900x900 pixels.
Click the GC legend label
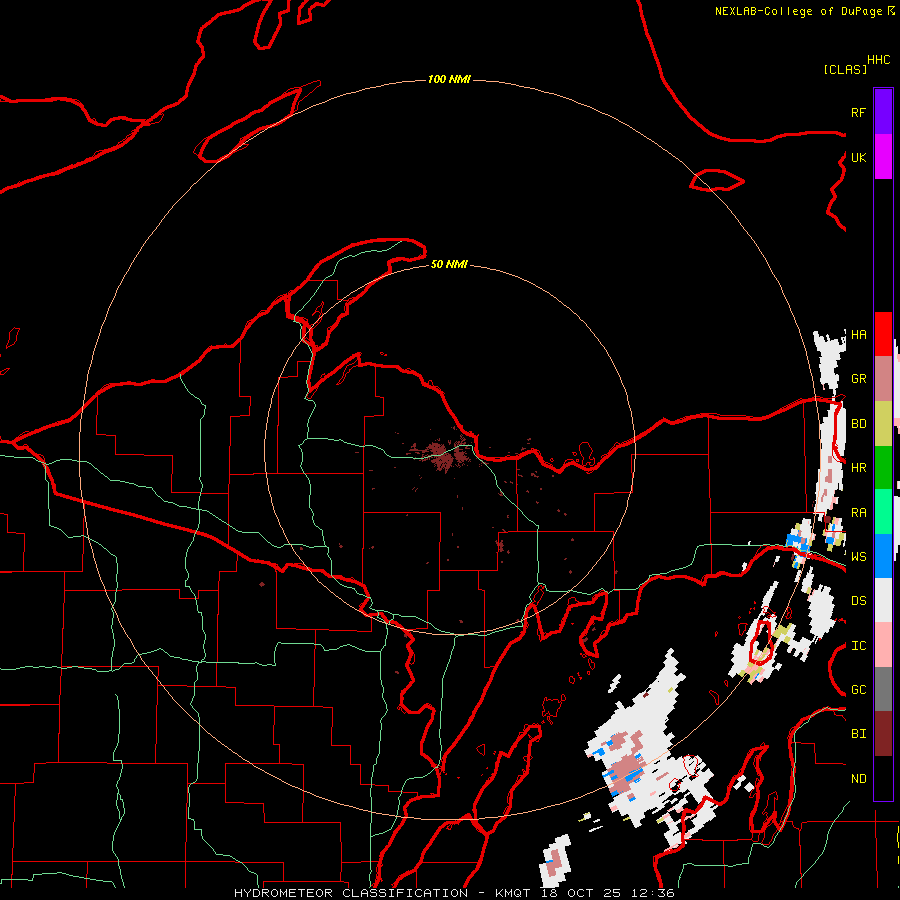click(858, 690)
